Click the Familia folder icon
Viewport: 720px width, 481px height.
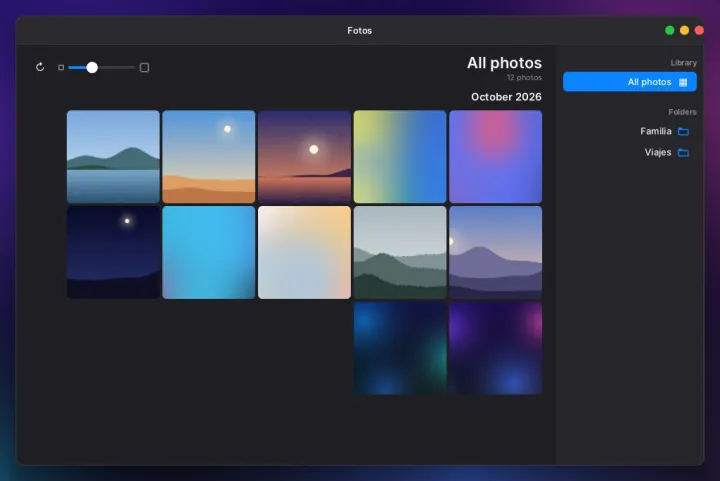[683, 132]
